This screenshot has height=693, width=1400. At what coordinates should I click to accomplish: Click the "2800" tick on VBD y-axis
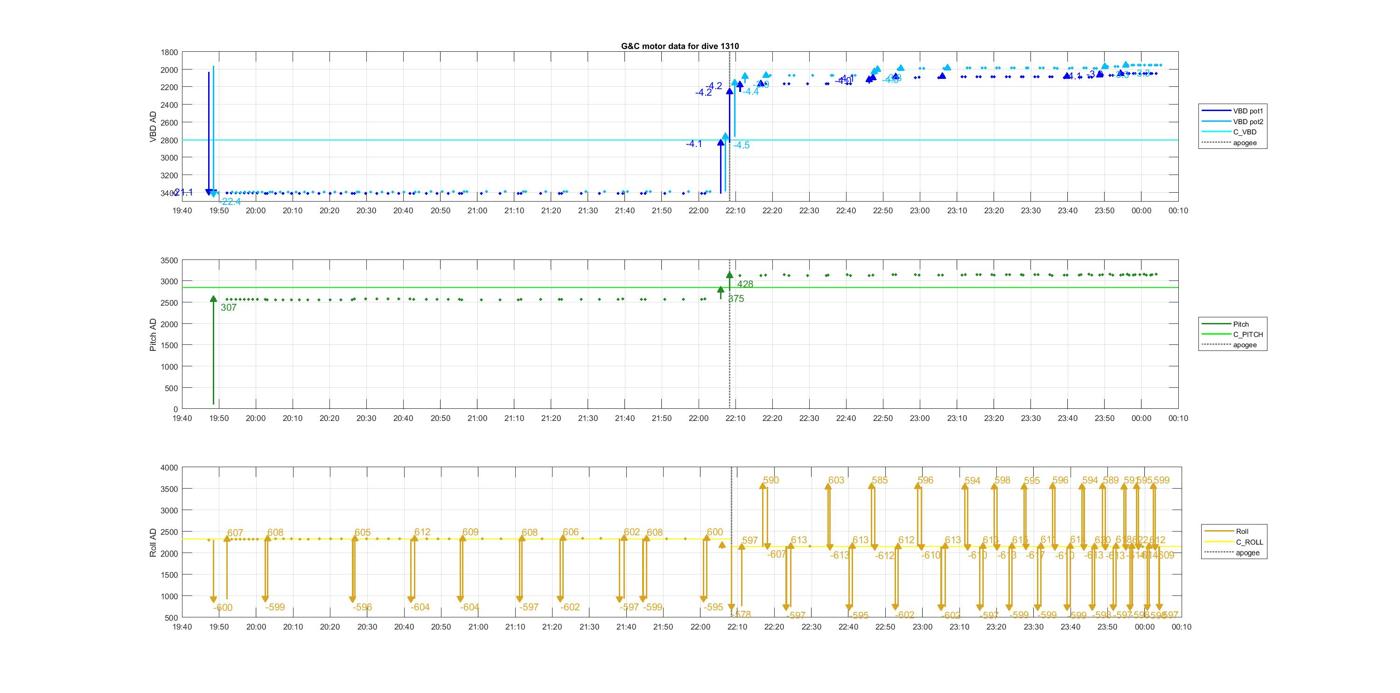tap(169, 140)
